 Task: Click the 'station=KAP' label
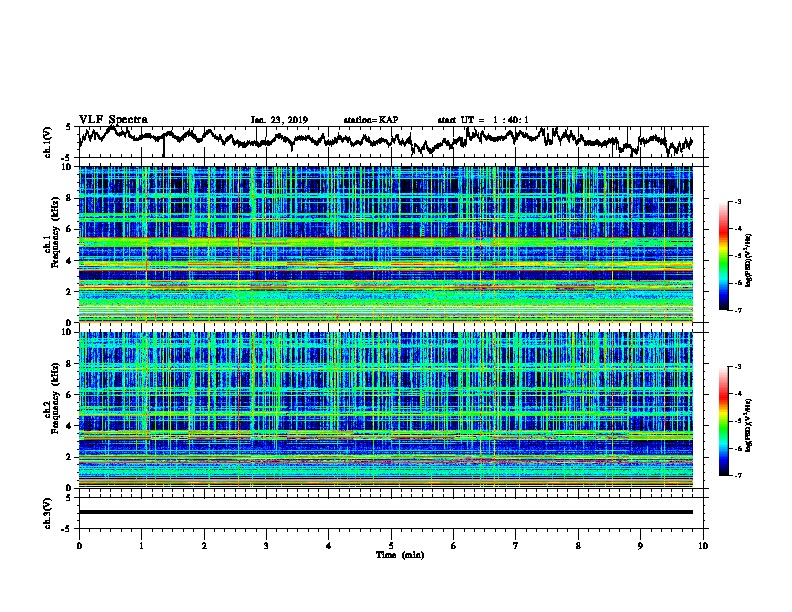pos(371,120)
